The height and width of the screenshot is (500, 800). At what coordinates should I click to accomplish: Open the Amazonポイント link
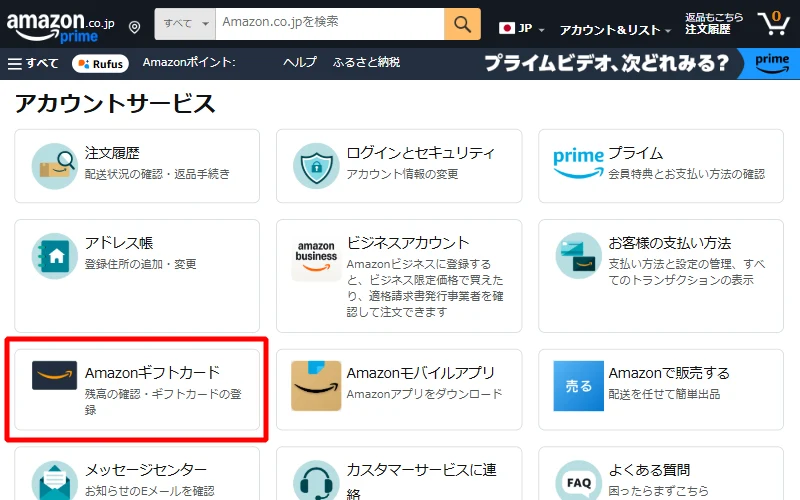[189, 62]
